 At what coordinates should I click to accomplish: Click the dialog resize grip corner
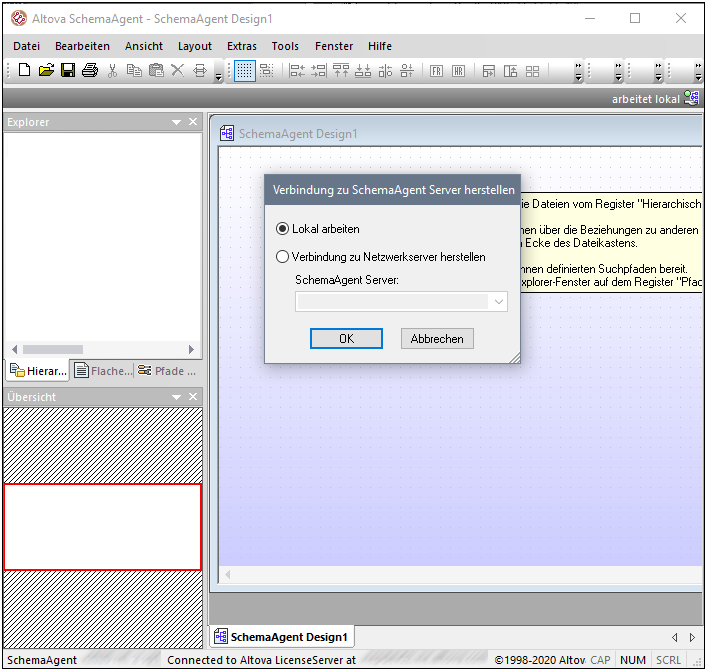pyautogui.click(x=515, y=358)
